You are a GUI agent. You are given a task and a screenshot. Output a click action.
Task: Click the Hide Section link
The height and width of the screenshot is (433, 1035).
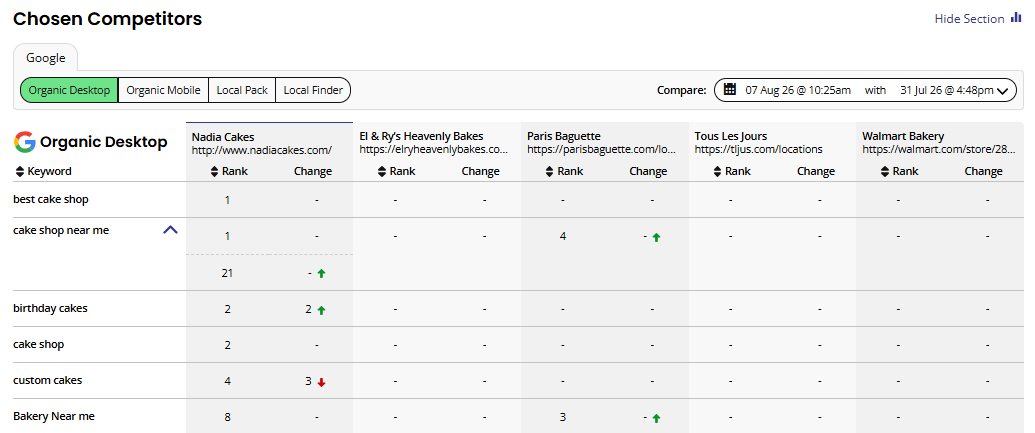[x=969, y=19]
